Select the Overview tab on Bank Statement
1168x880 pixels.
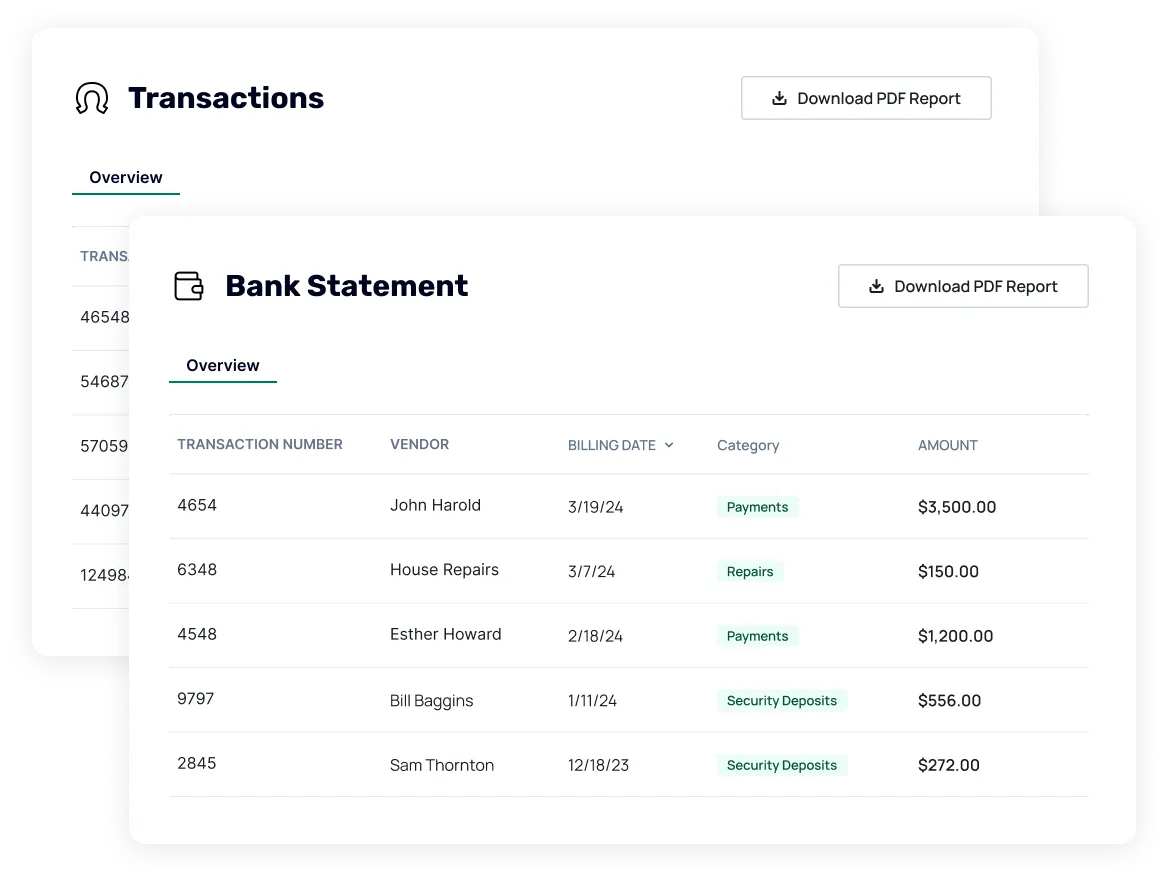[222, 365]
